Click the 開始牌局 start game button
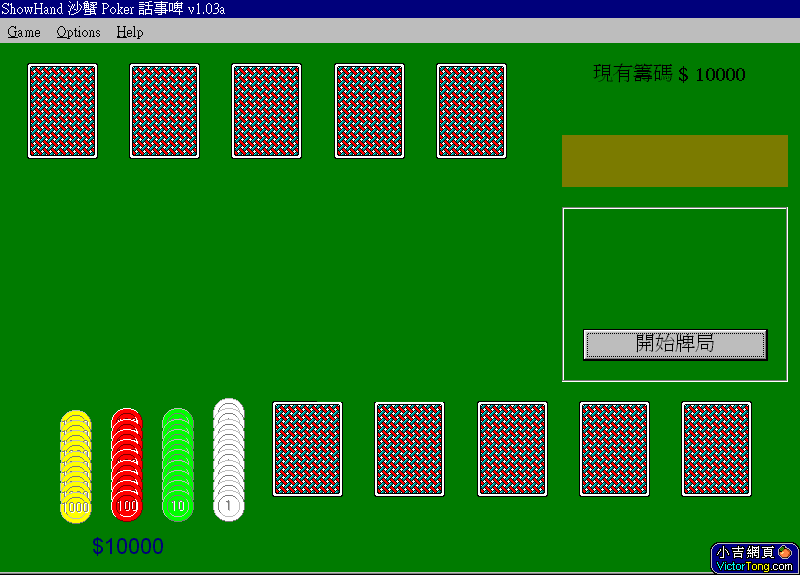The image size is (800, 575). coord(675,344)
